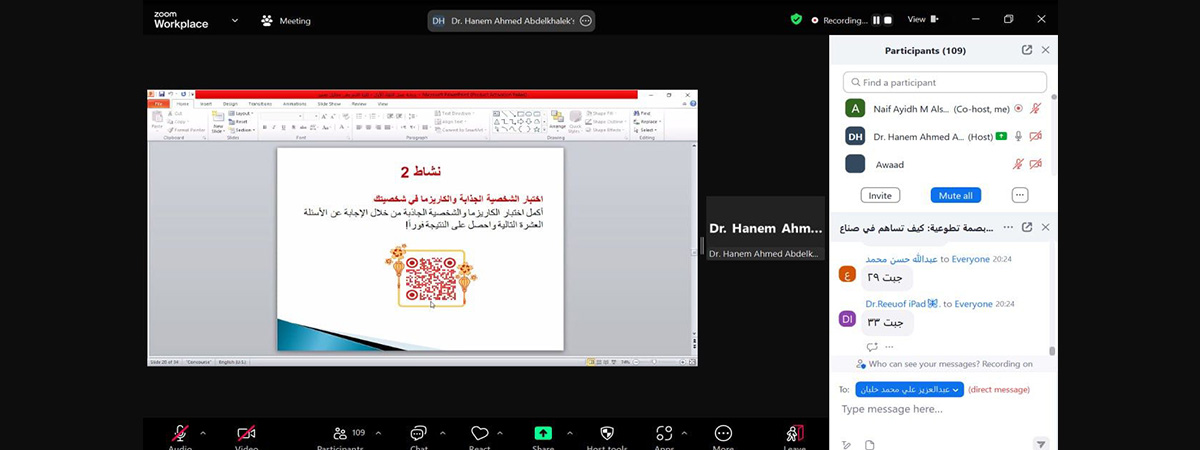This screenshot has width=1200, height=450.
Task: Expand the Share options caret
Action: (x=570, y=433)
